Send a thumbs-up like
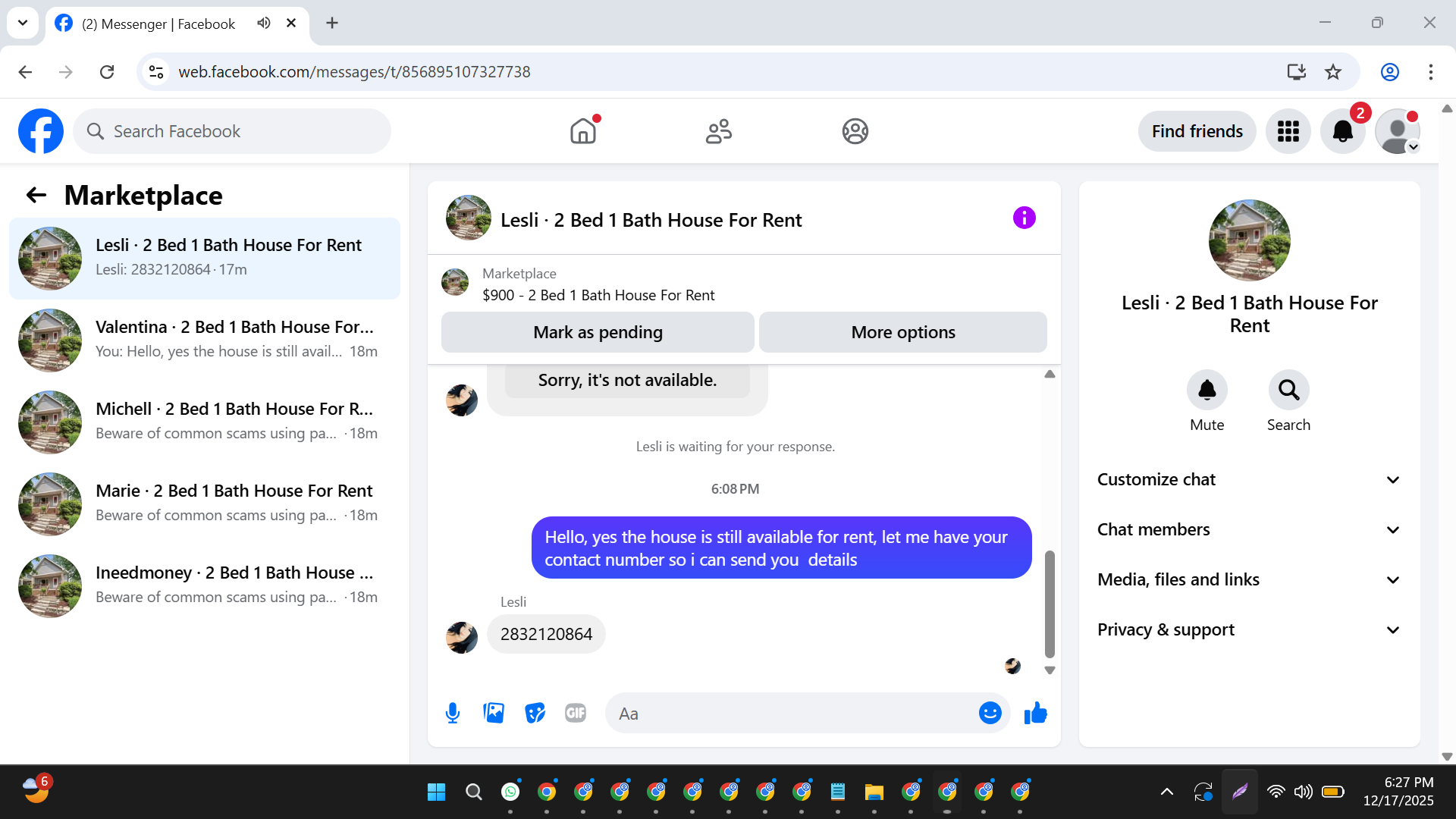1456x819 pixels. click(x=1035, y=713)
